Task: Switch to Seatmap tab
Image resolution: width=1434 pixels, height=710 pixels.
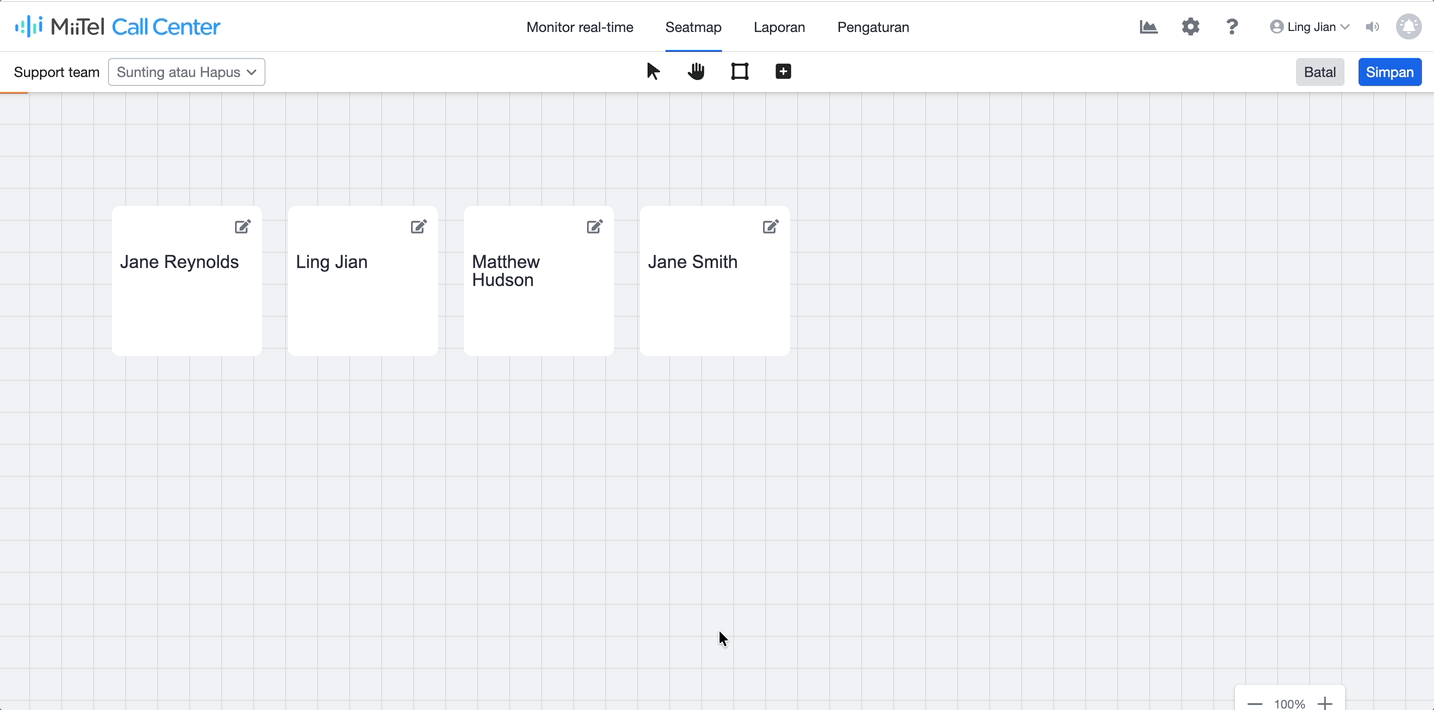Action: click(x=693, y=27)
